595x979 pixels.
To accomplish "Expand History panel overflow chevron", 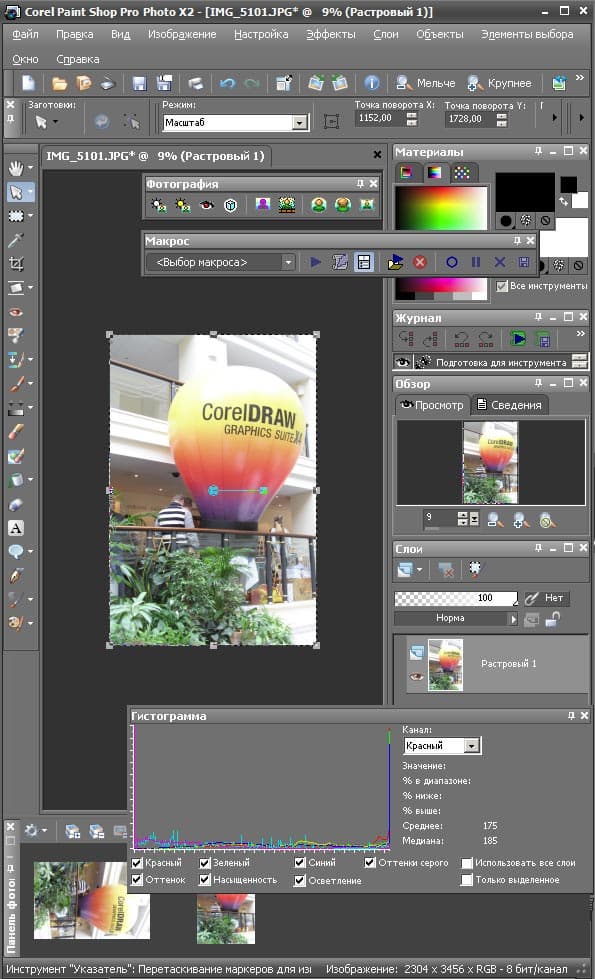I will [581, 334].
